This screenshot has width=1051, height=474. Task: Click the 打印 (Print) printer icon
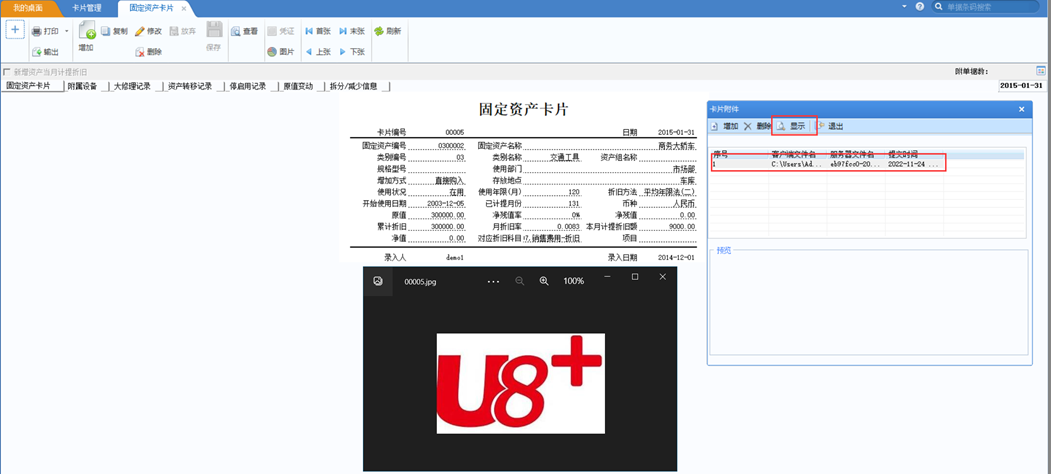pos(37,32)
